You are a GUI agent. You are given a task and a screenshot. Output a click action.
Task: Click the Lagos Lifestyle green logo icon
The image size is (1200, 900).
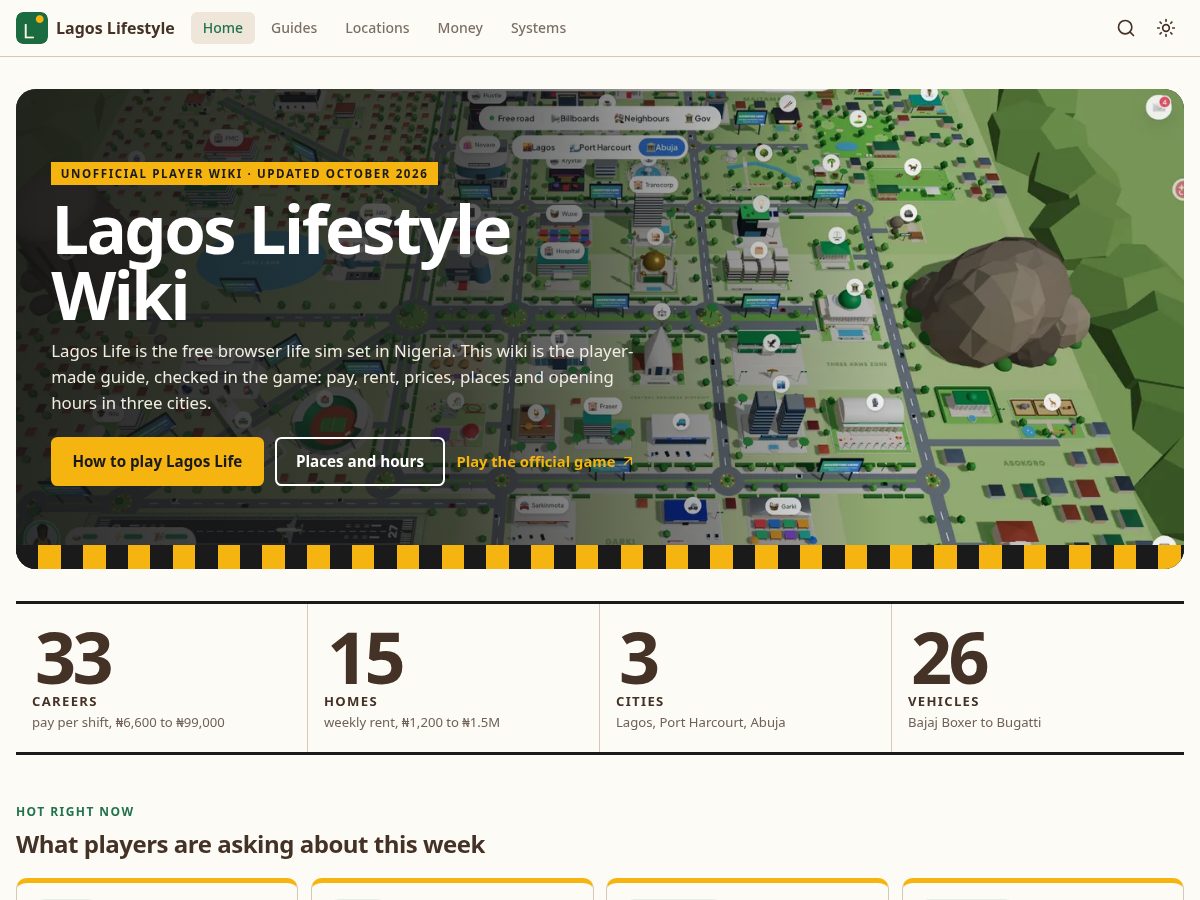coord(32,28)
